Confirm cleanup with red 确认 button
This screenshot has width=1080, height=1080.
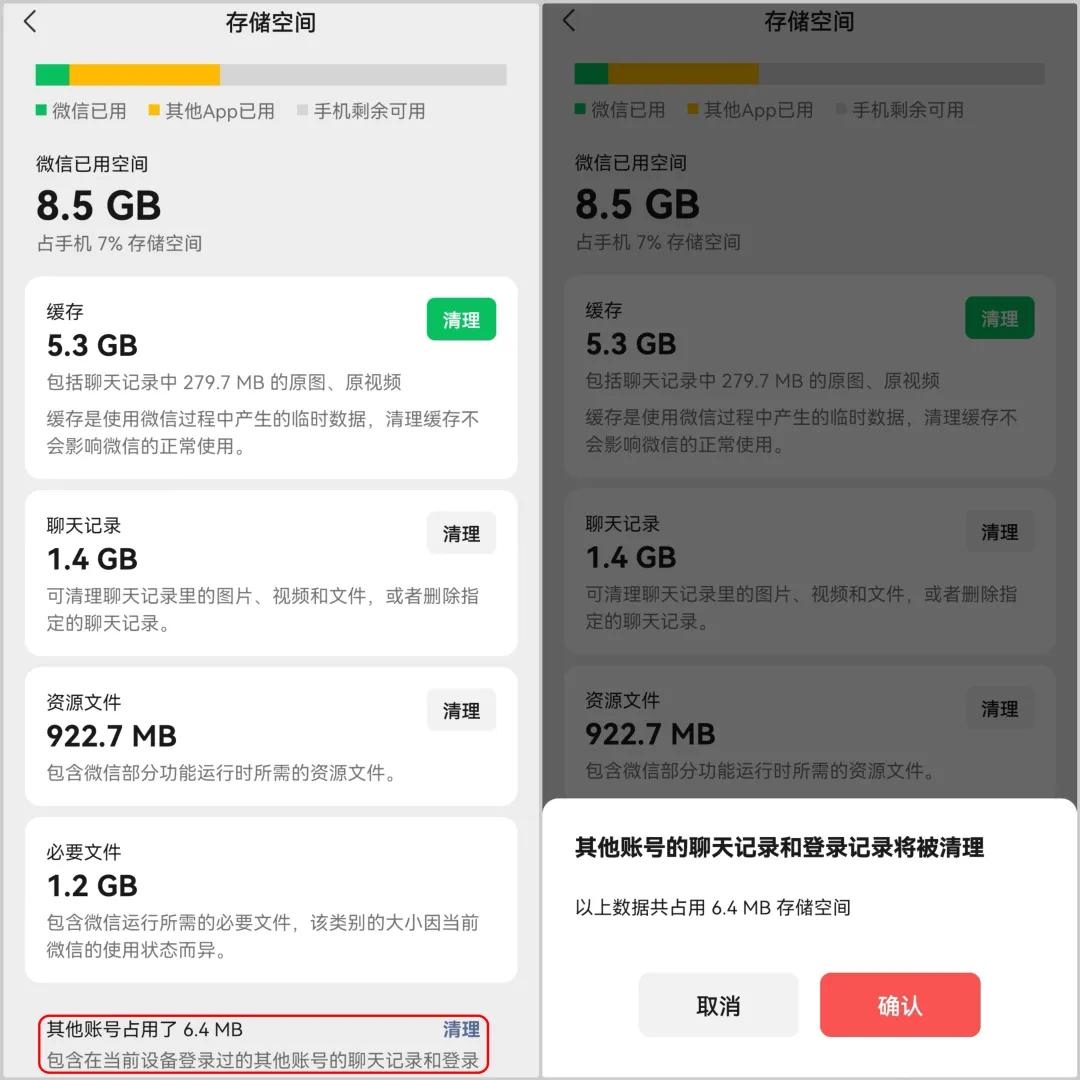pyautogui.click(x=900, y=1004)
